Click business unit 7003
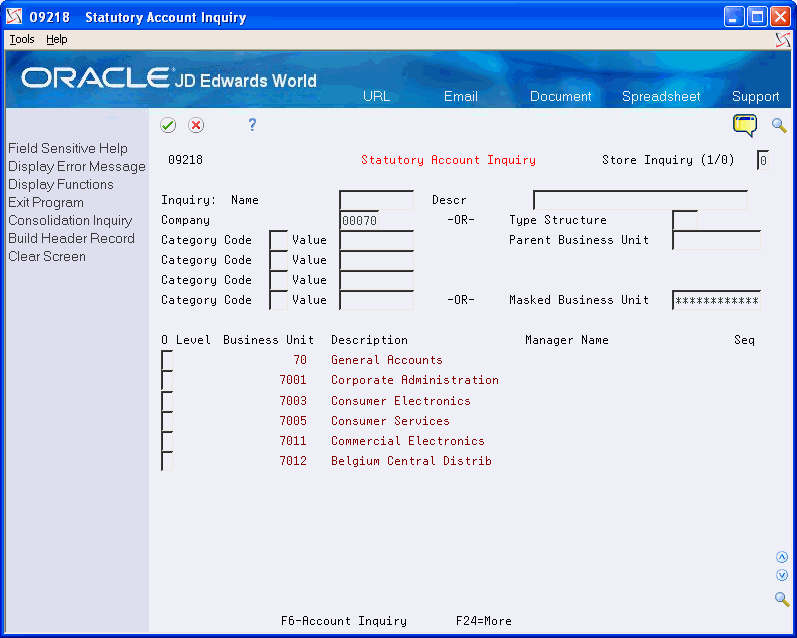Viewport: 797px width, 638px height. pyautogui.click(x=293, y=401)
